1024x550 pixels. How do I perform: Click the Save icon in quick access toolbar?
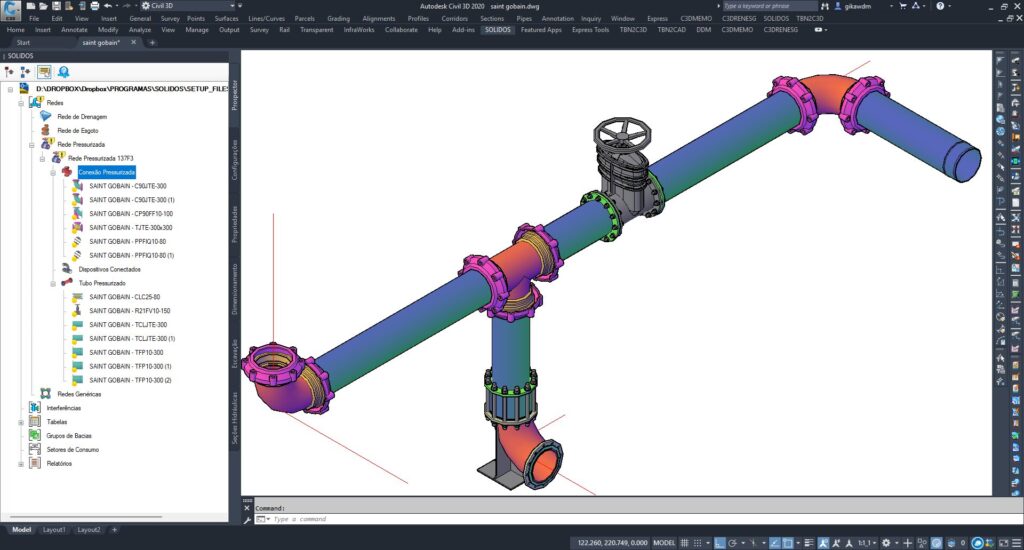coord(57,6)
